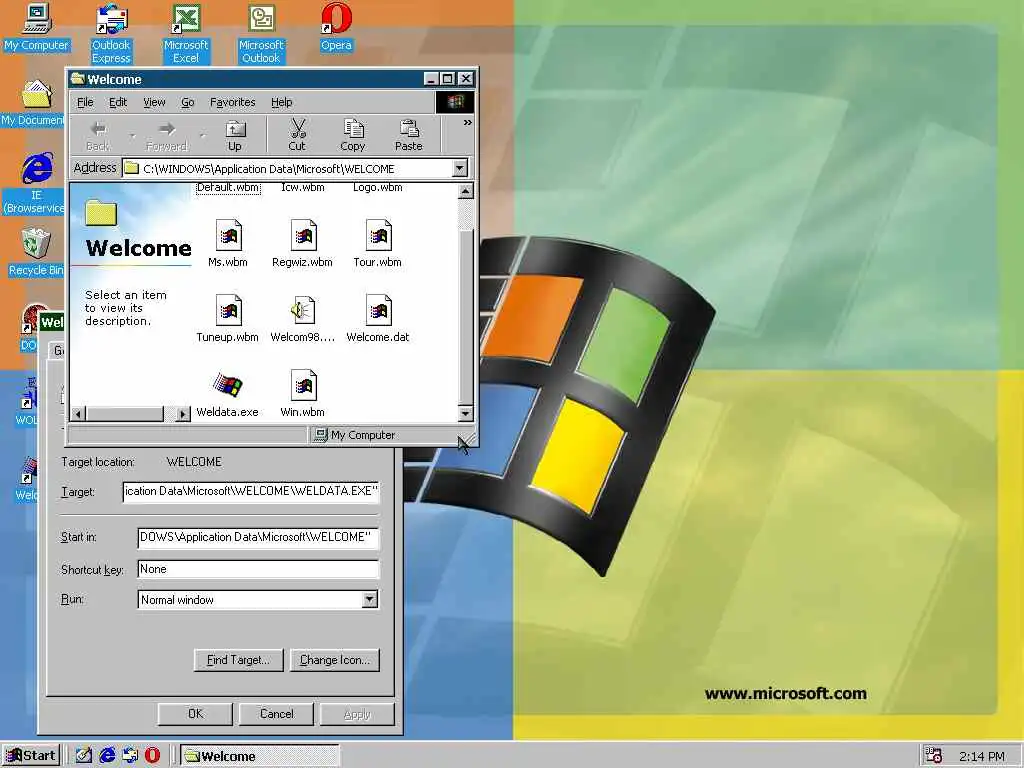Open the Recycle Bin
The width and height of the screenshot is (1024, 768).
[x=35, y=252]
